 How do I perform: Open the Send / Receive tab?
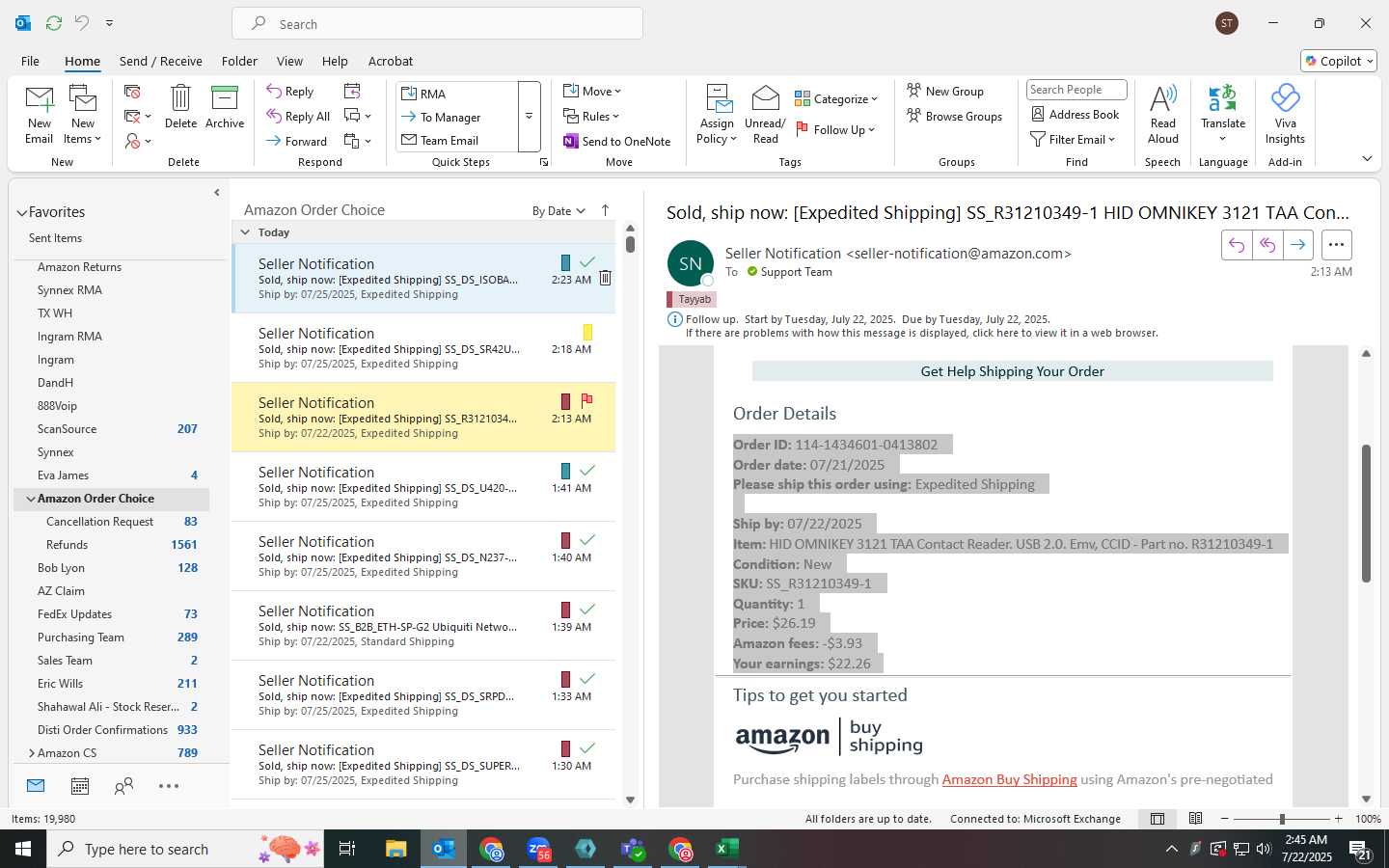161,61
